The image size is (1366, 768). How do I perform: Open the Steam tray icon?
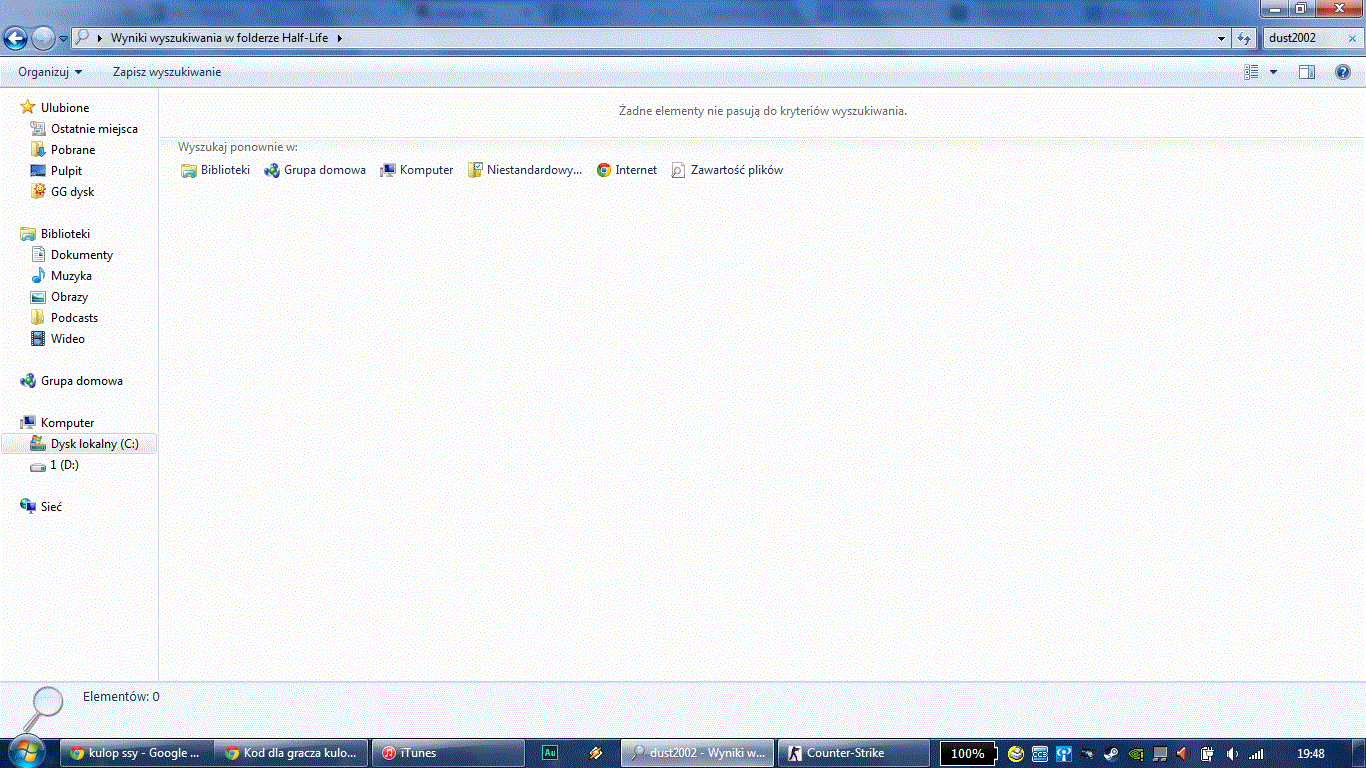[1111, 754]
